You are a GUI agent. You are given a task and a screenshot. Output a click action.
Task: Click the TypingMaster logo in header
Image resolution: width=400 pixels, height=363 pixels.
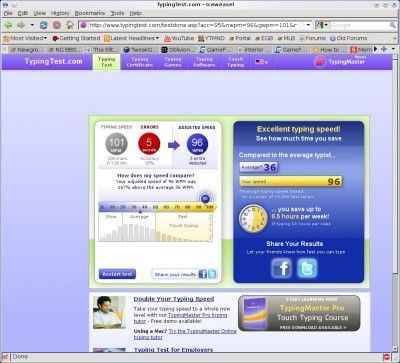click(340, 61)
